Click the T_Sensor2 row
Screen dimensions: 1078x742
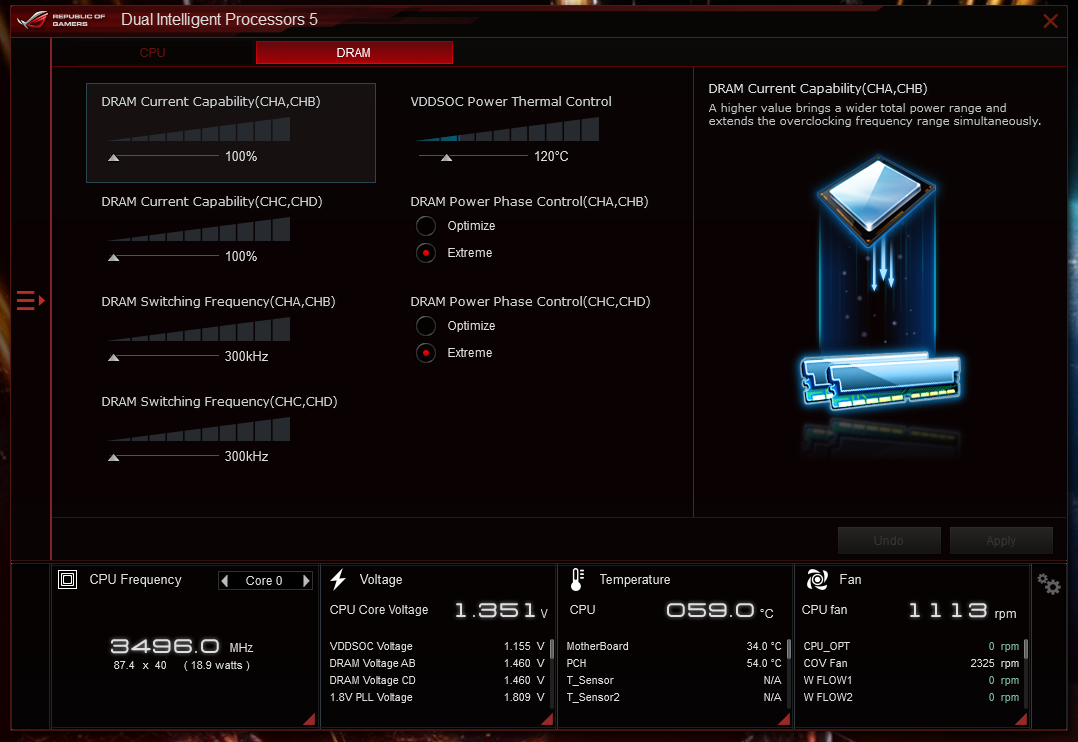(674, 697)
